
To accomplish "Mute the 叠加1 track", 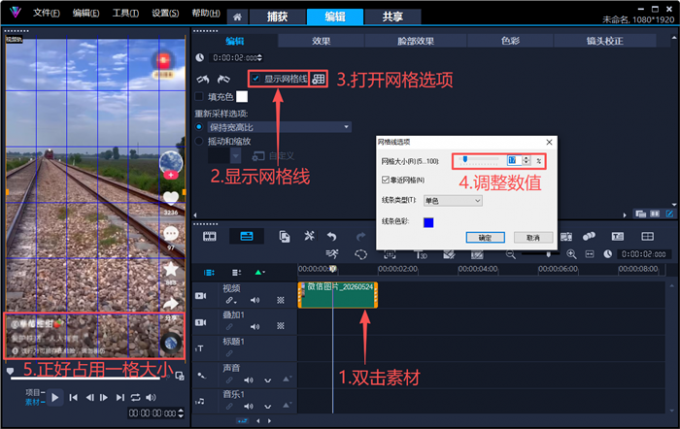I will click(255, 326).
